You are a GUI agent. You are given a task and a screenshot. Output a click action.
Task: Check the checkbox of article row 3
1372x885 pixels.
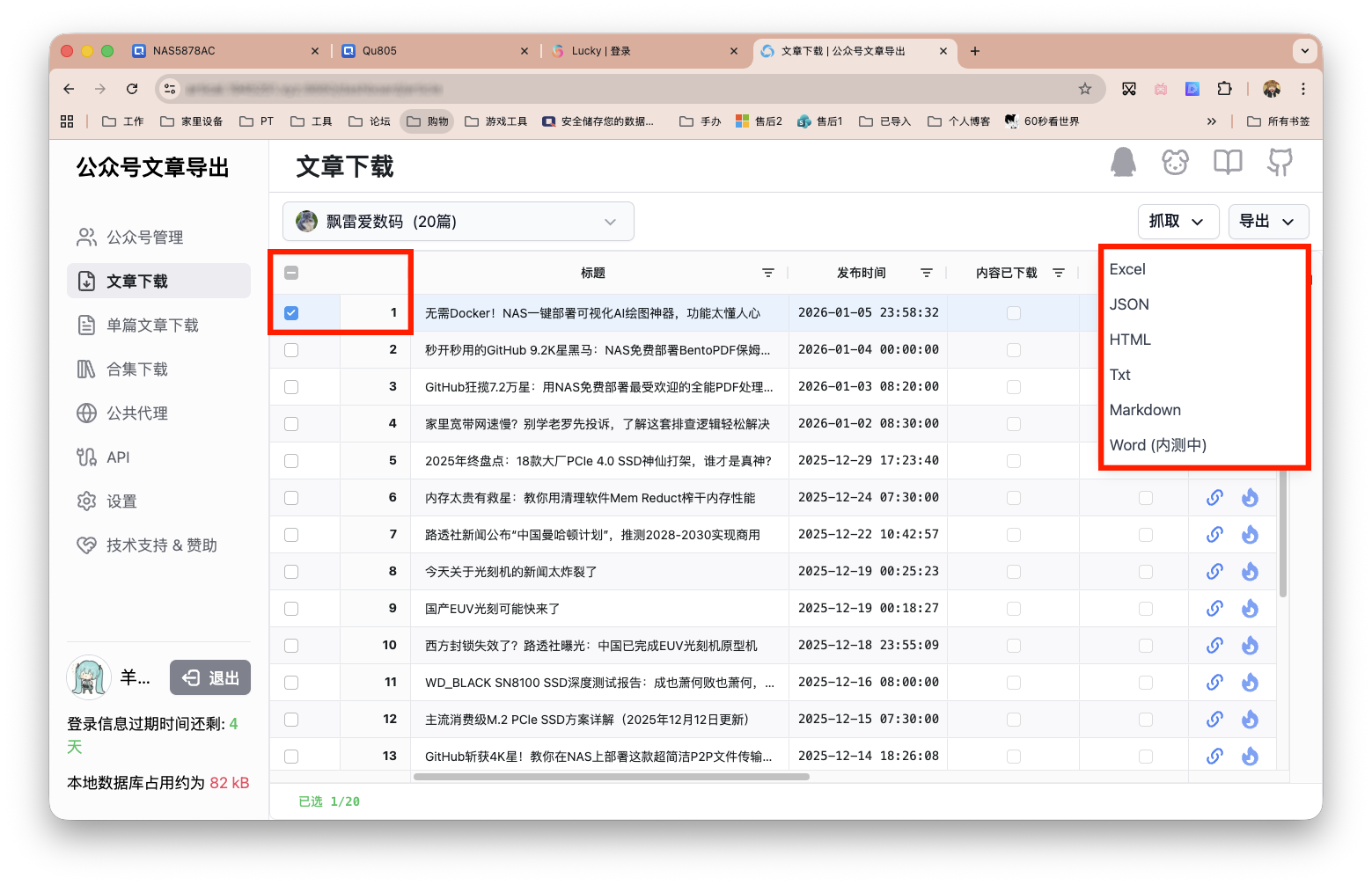pyautogui.click(x=291, y=386)
